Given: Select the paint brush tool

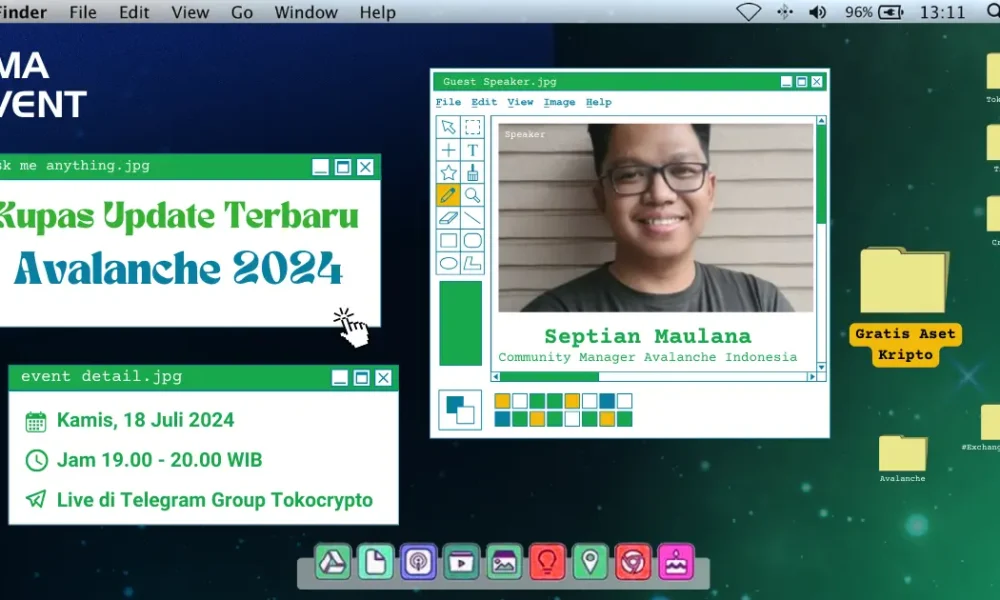Looking at the screenshot, I should (473, 173).
